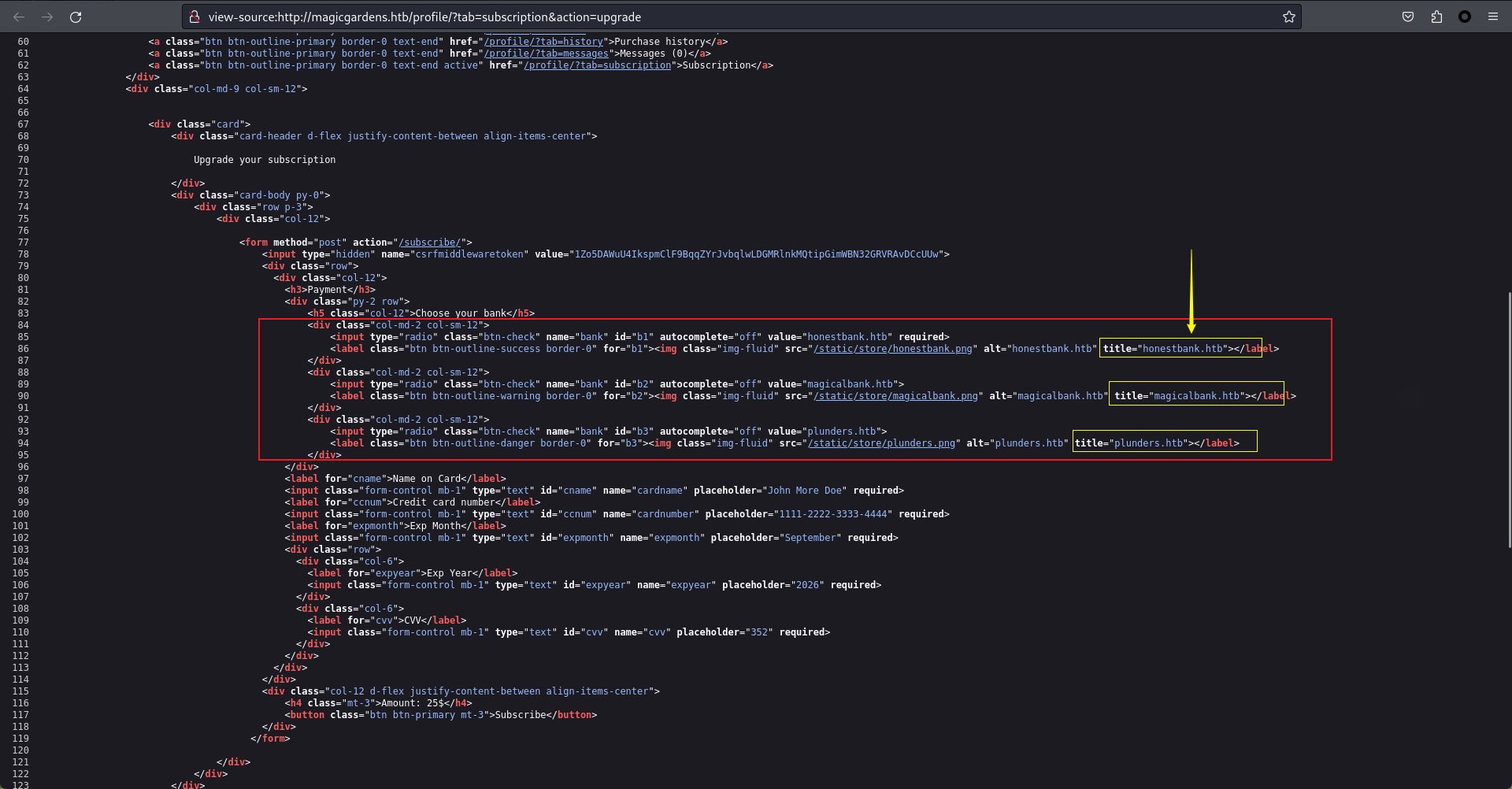Open the /profile/?tab=subscription link
The width and height of the screenshot is (1512, 789).
pos(598,65)
